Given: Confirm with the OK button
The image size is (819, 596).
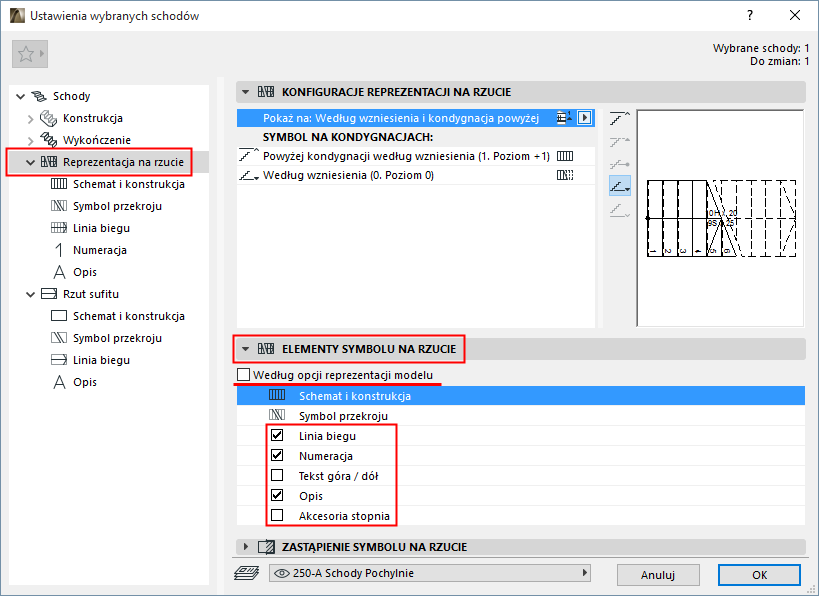Looking at the screenshot, I should [x=759, y=575].
